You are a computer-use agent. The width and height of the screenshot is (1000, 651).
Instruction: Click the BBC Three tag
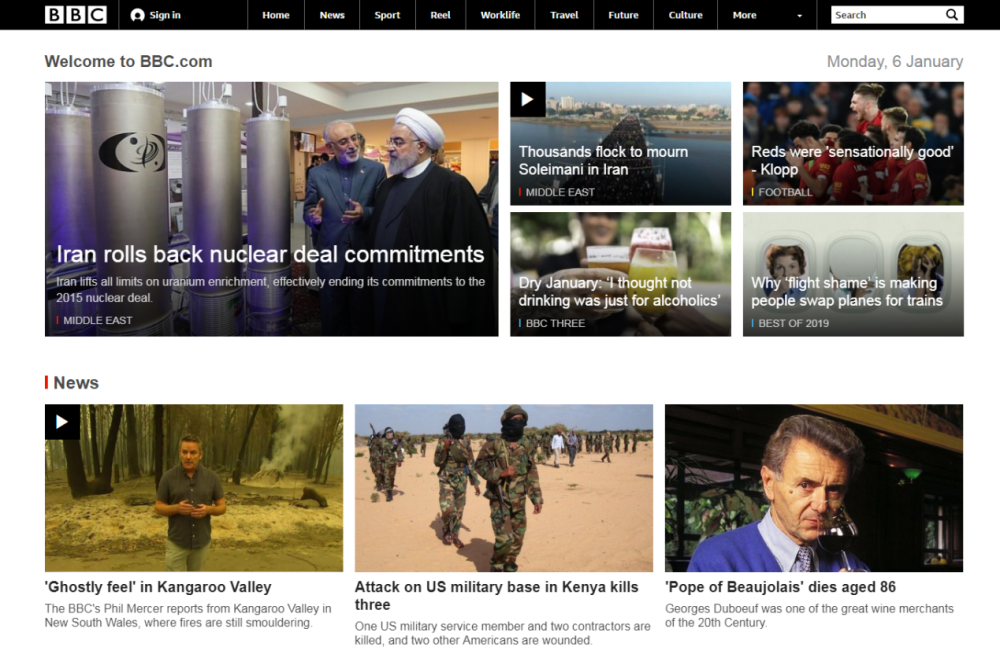[x=555, y=323]
